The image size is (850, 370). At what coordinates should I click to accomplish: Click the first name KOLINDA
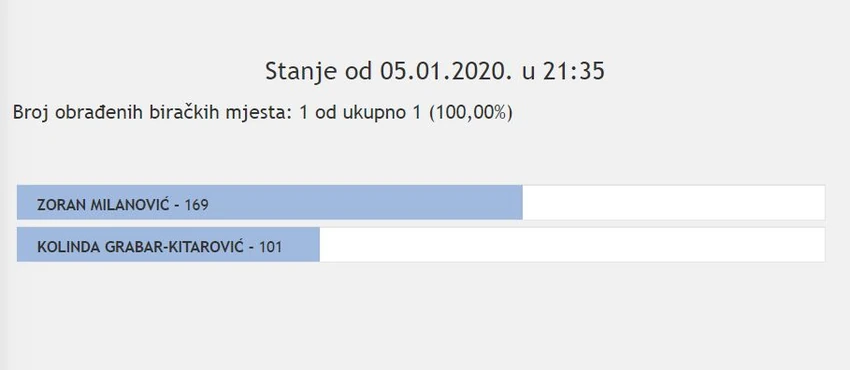63,248
